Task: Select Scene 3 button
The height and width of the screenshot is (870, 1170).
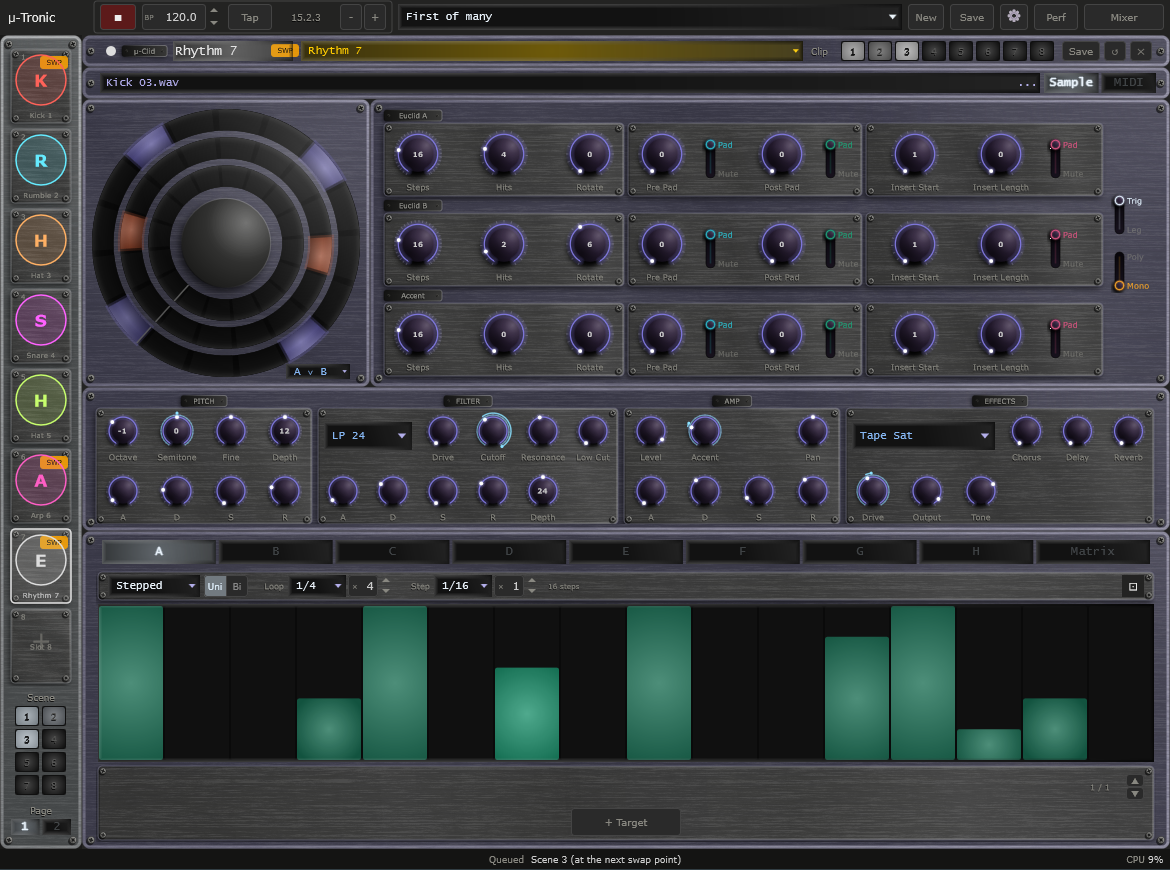Action: pyautogui.click(x=27, y=739)
